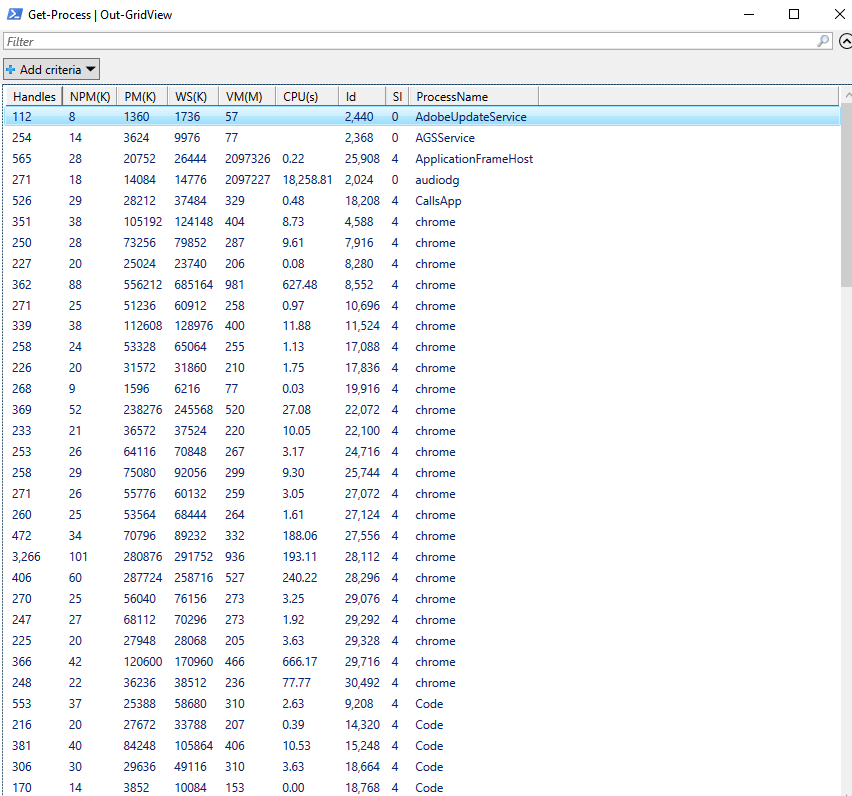Image resolution: width=852 pixels, height=796 pixels.
Task: Click the PM(K) column header
Action: coord(141,96)
